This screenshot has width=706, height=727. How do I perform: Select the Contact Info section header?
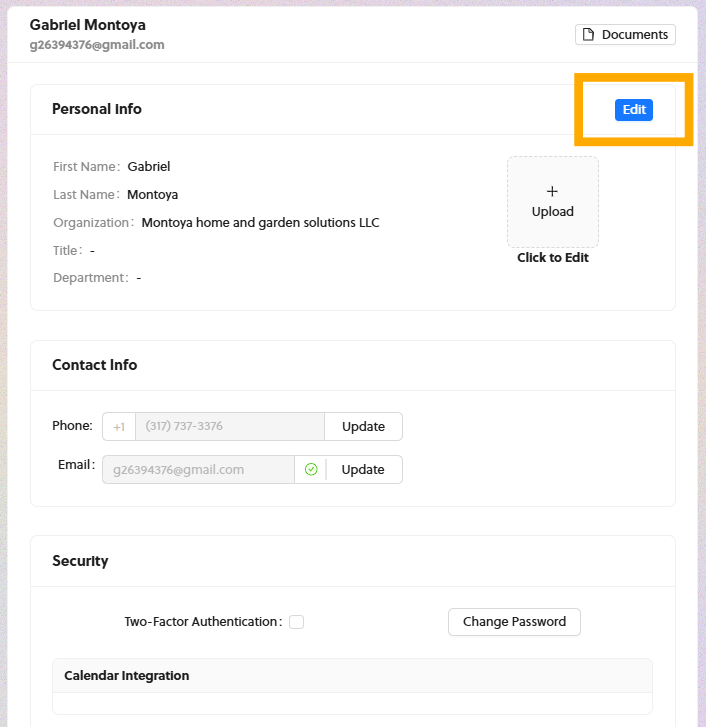pyautogui.click(x=95, y=365)
